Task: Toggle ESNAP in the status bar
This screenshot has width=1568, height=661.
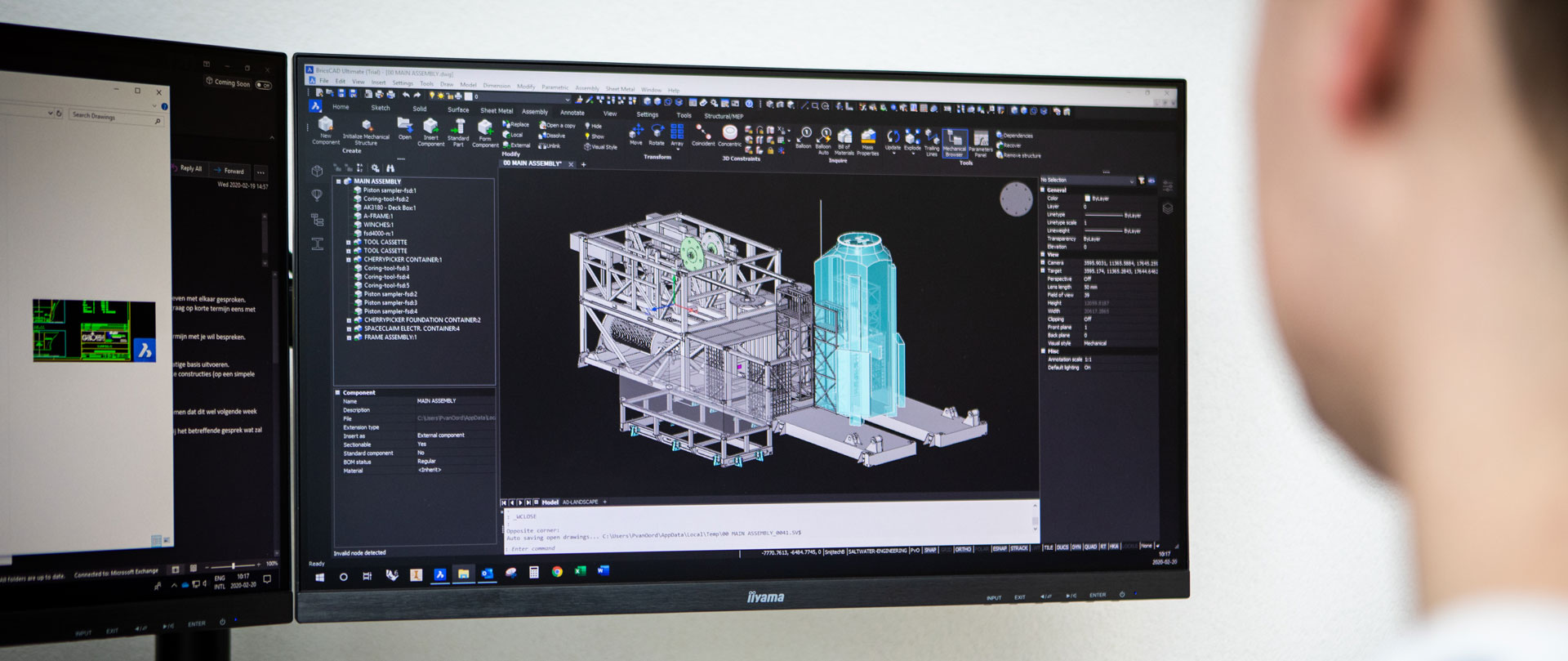Action: pyautogui.click(x=1000, y=549)
